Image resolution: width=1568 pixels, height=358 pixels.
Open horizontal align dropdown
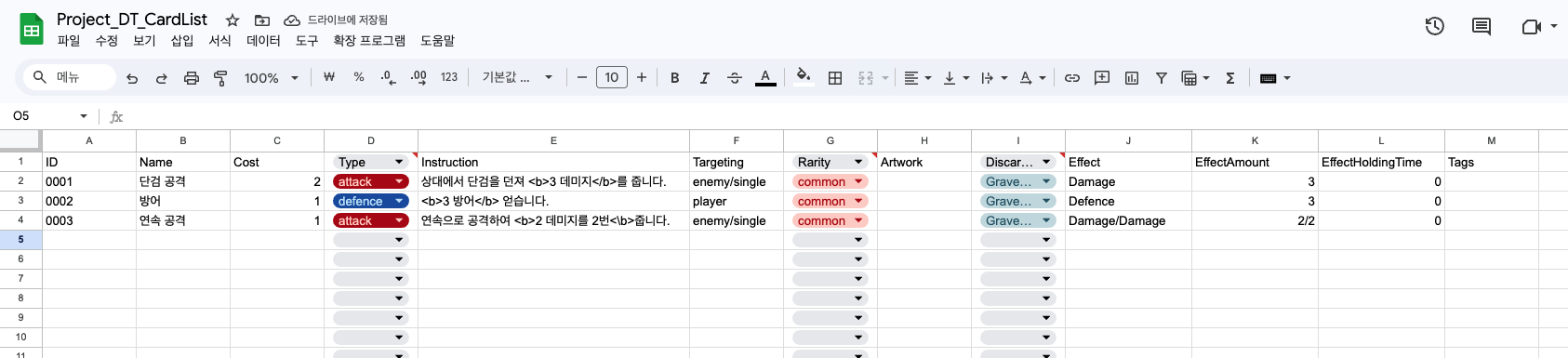click(918, 78)
